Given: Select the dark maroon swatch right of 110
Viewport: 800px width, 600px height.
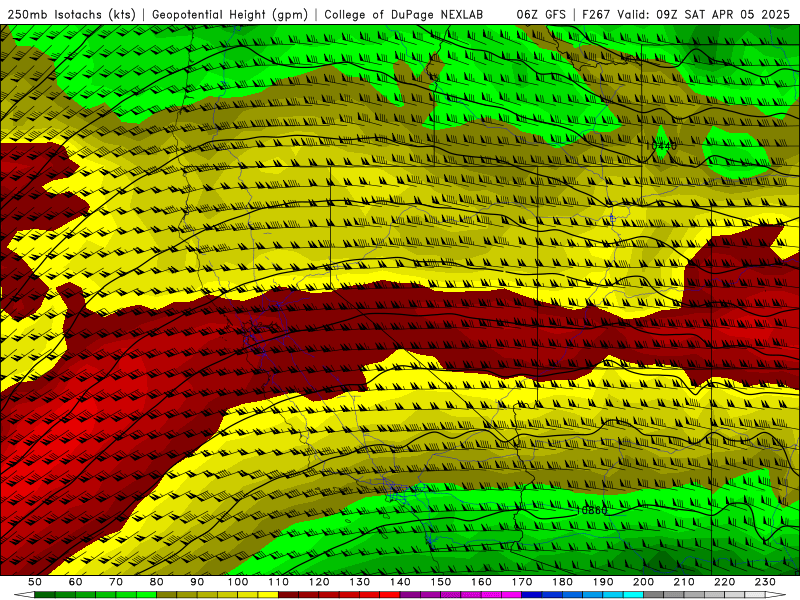Looking at the screenshot, I should pos(288,594).
